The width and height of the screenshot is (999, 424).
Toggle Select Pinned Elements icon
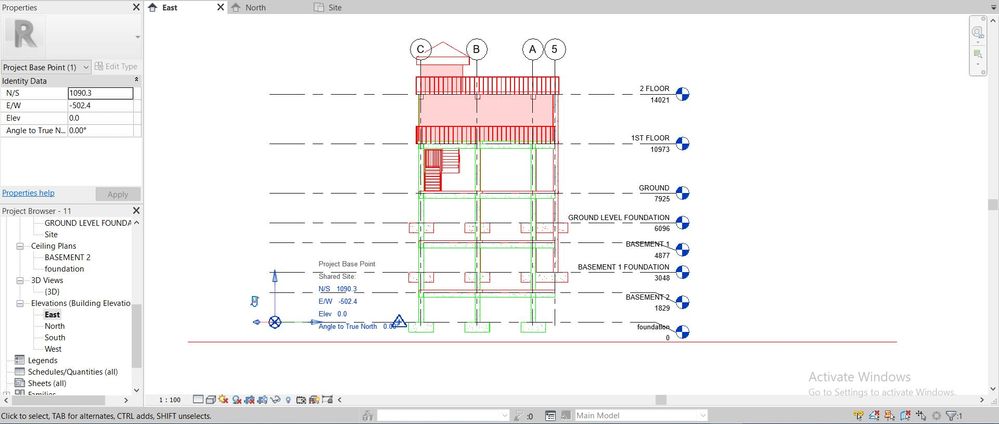889,416
